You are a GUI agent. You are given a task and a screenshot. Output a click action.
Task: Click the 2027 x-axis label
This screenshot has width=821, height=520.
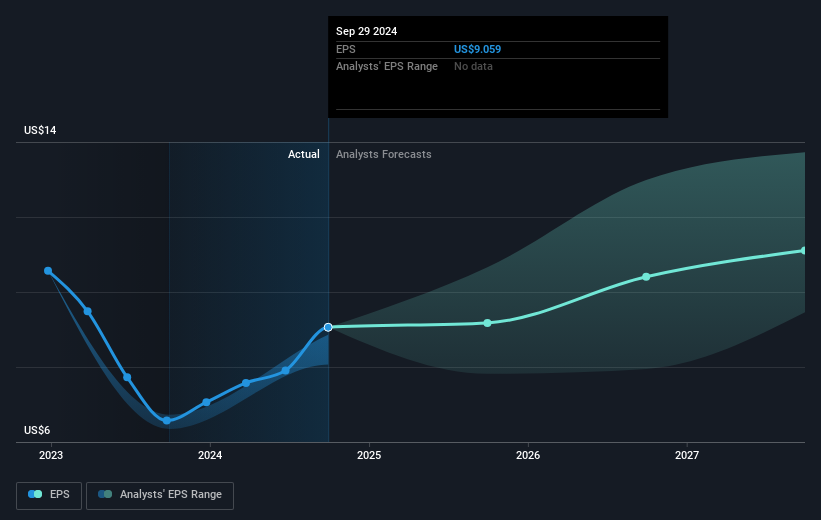click(x=686, y=456)
